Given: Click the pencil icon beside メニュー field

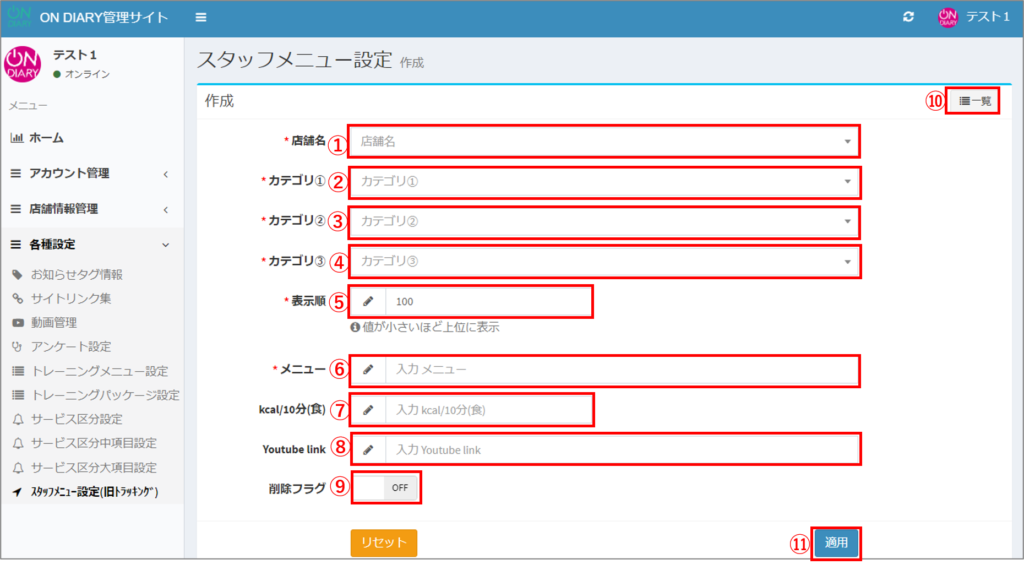Looking at the screenshot, I should [x=368, y=370].
